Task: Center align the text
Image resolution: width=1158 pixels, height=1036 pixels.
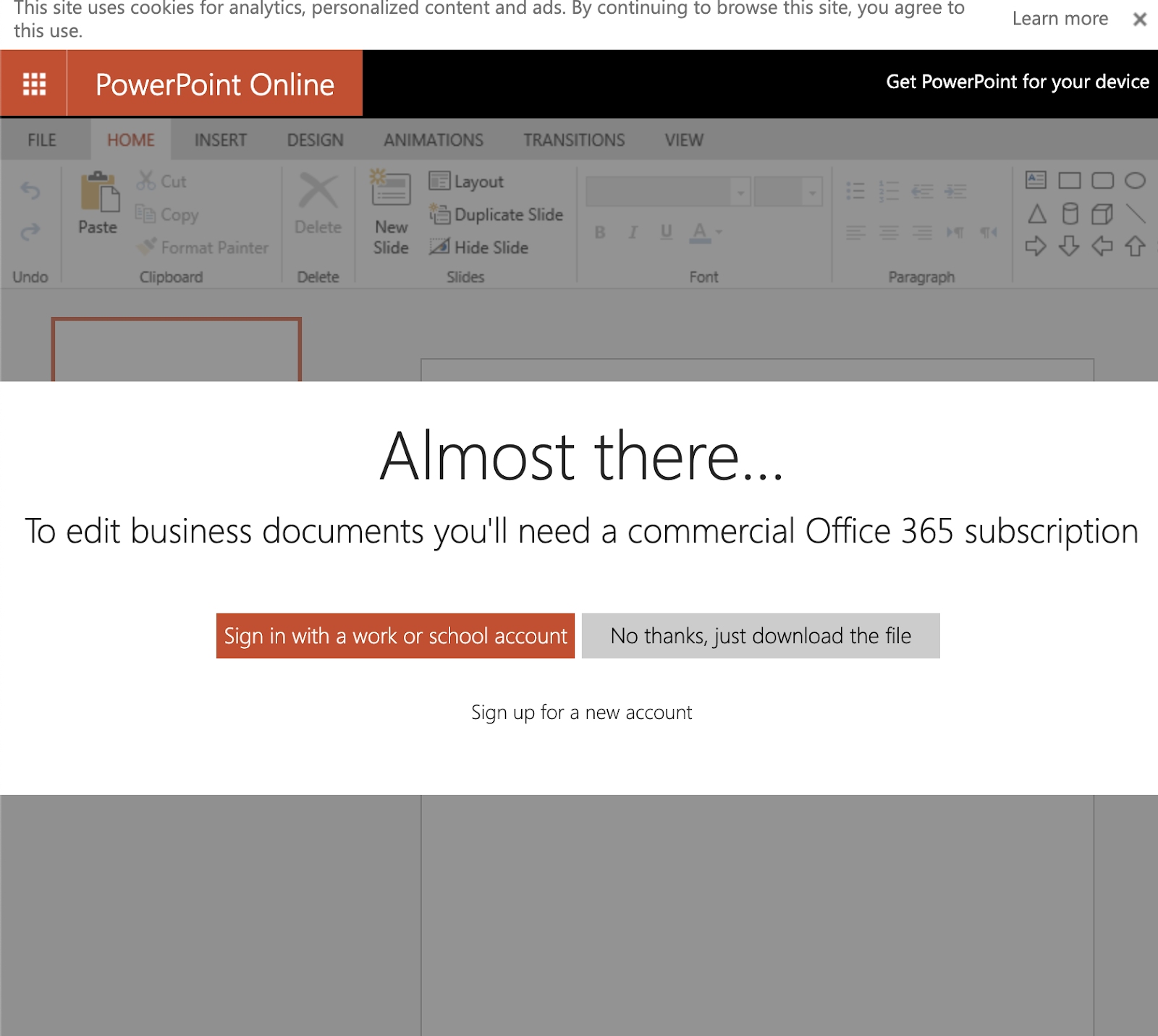Action: 889,232
